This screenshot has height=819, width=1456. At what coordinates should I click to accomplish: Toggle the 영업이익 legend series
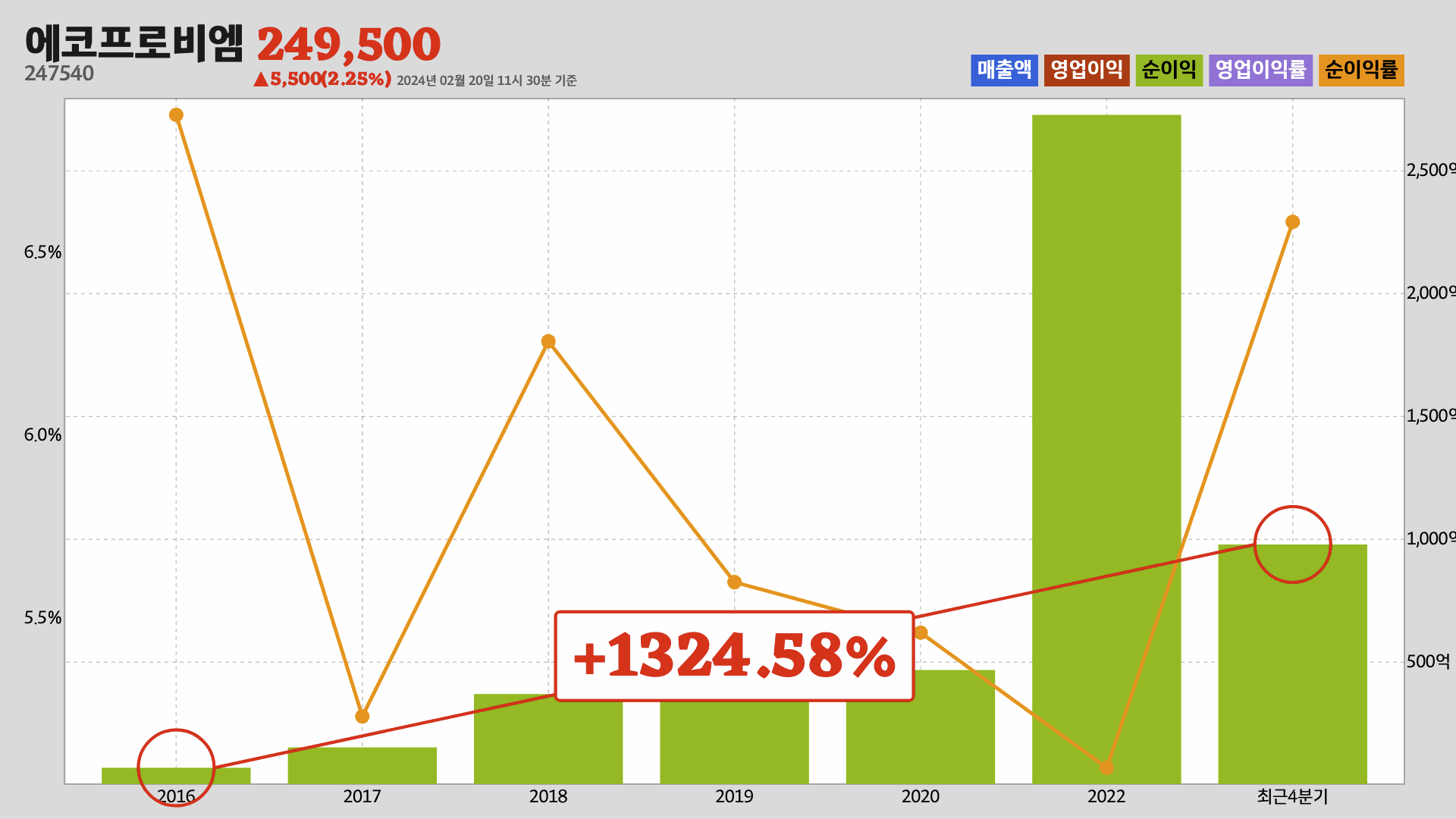coord(1087,70)
